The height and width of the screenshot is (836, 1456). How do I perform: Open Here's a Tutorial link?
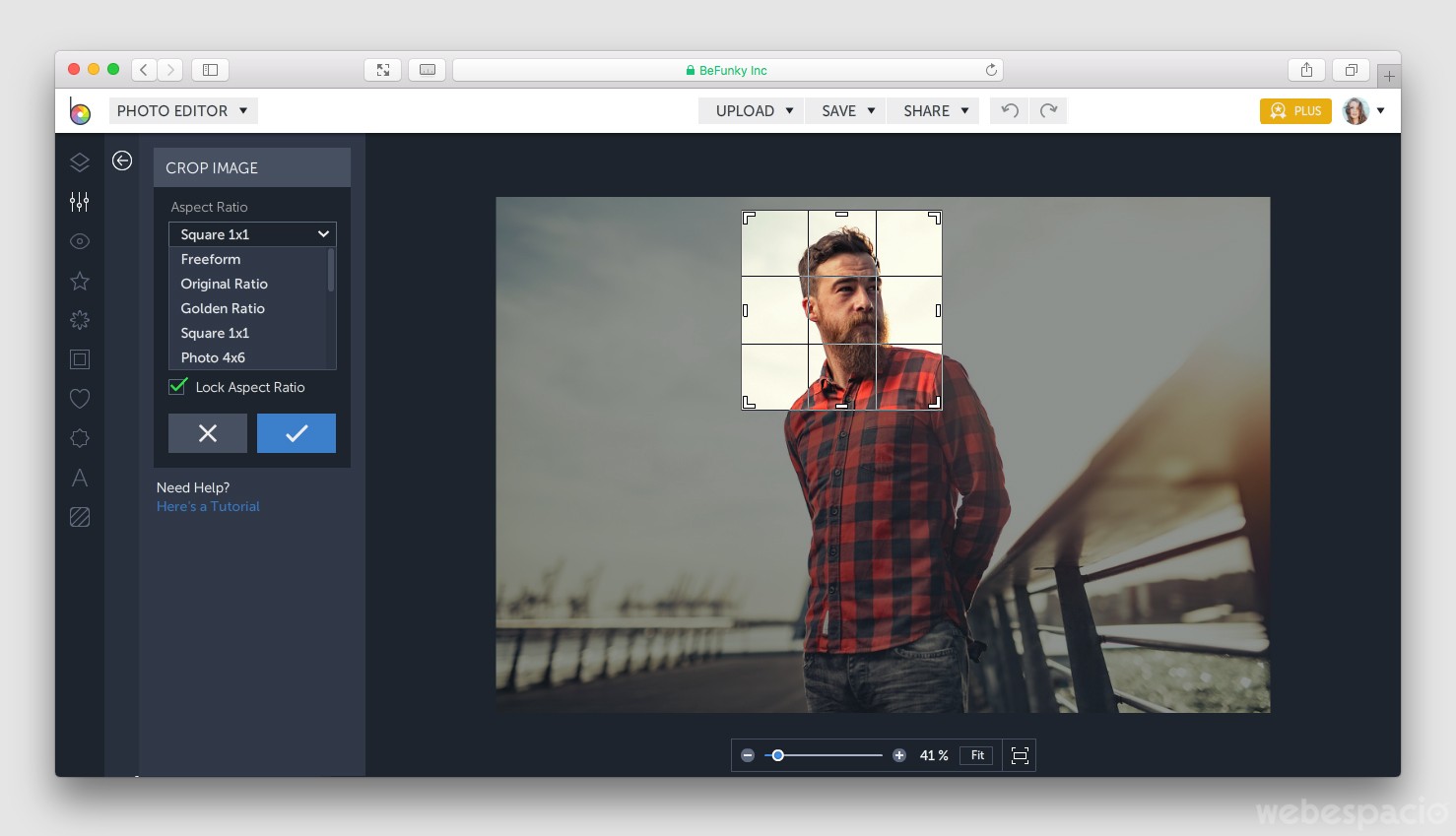208,506
